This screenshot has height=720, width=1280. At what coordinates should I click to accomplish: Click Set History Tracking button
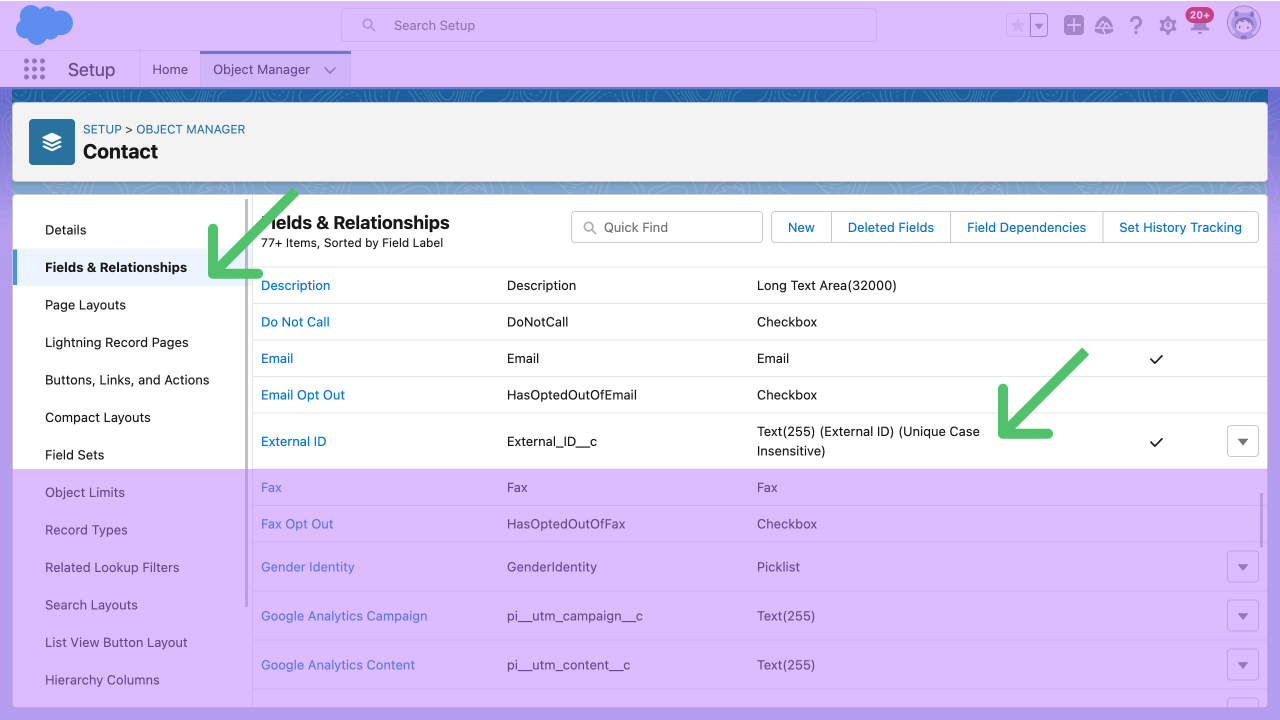click(x=1180, y=227)
